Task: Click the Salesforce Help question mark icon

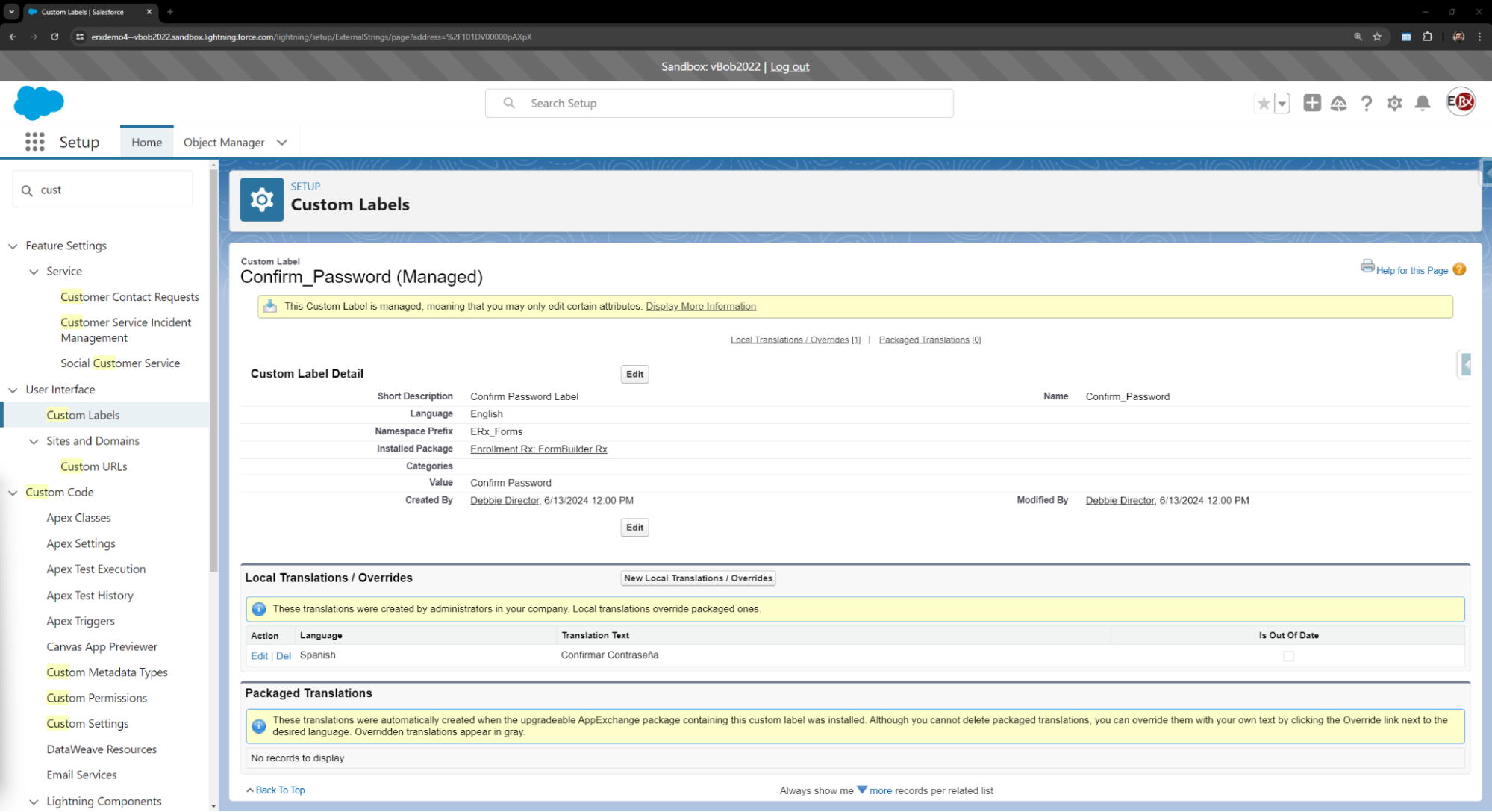Action: pyautogui.click(x=1366, y=103)
